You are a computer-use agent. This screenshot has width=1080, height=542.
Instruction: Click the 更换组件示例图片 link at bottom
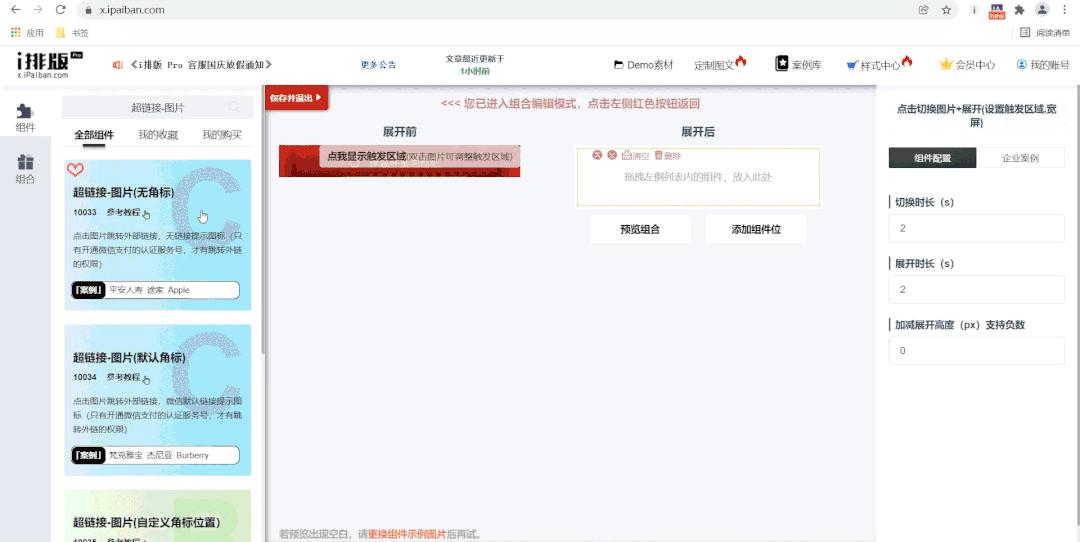point(407,534)
